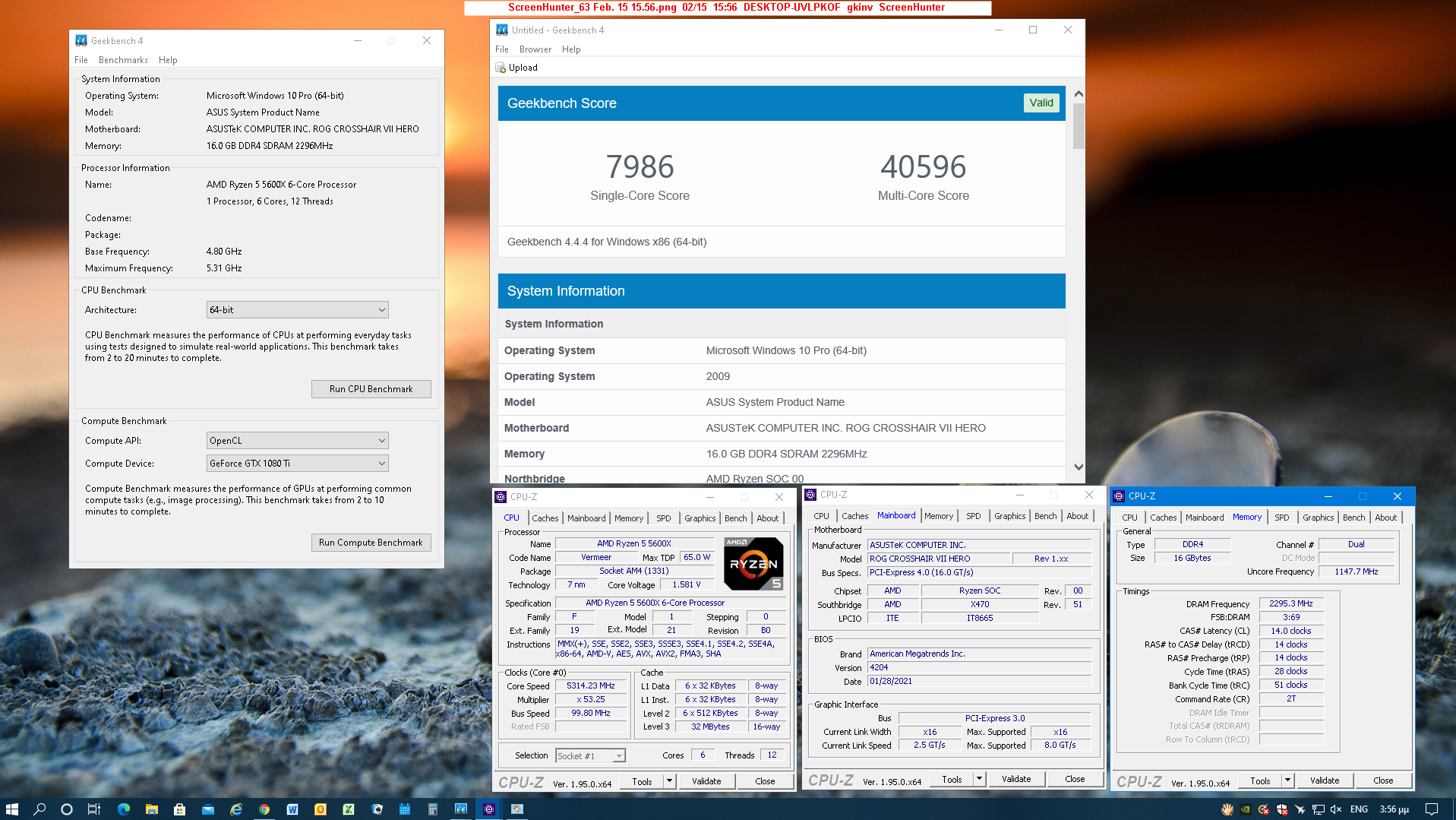Select SPD tab in CPU-Z Memory window
Viewport: 1456px width, 820px height.
pyautogui.click(x=1282, y=518)
